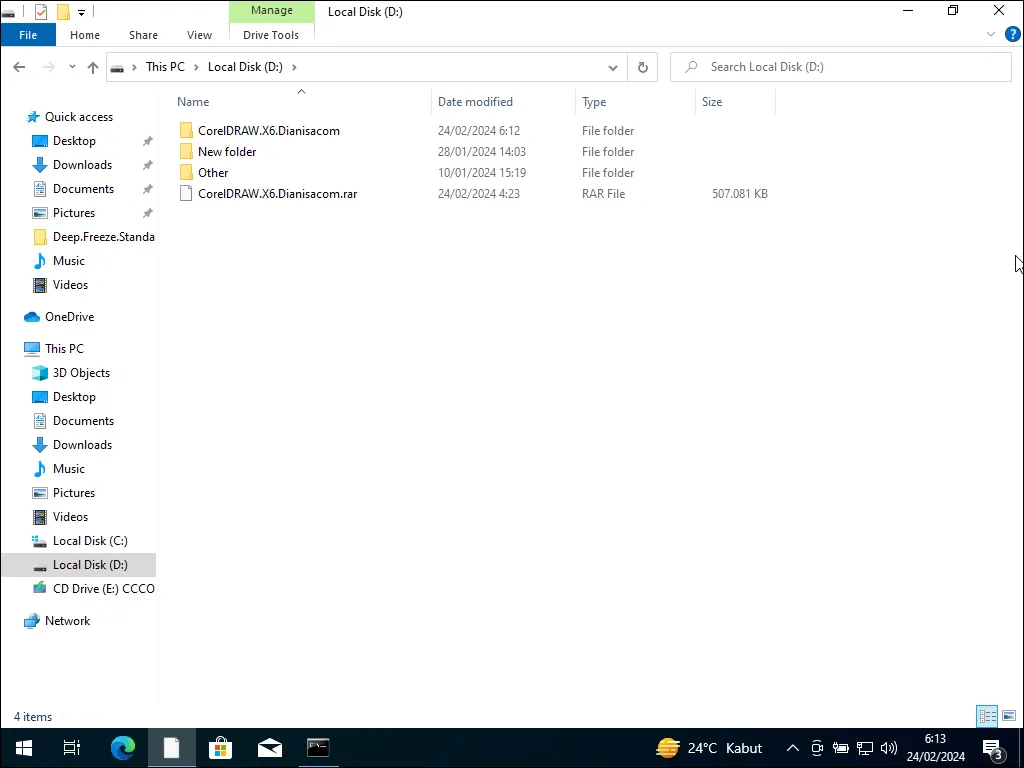Screen dimensions: 1024x768
Task: Go up one level with the Up arrow
Action: [x=92, y=67]
